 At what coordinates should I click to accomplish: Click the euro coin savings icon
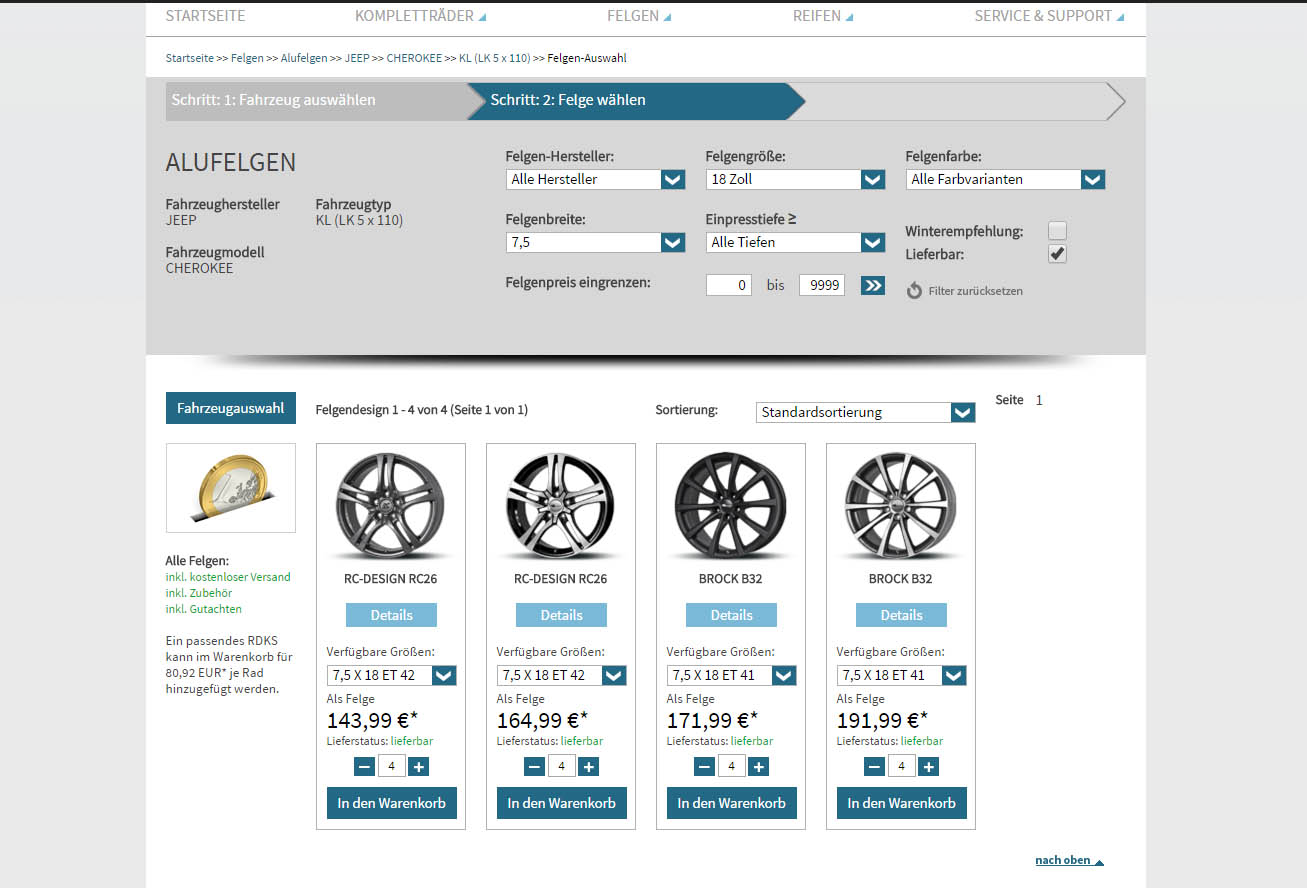click(231, 488)
